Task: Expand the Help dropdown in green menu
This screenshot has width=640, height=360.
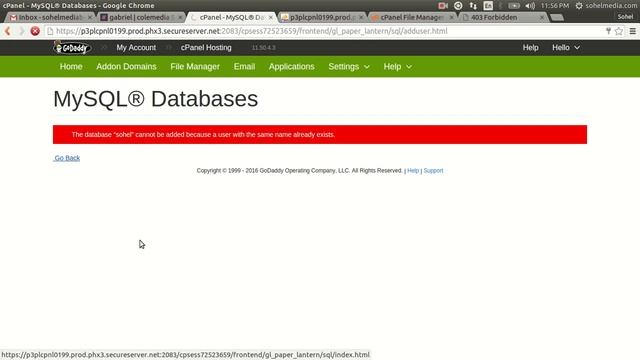Action: tap(398, 67)
